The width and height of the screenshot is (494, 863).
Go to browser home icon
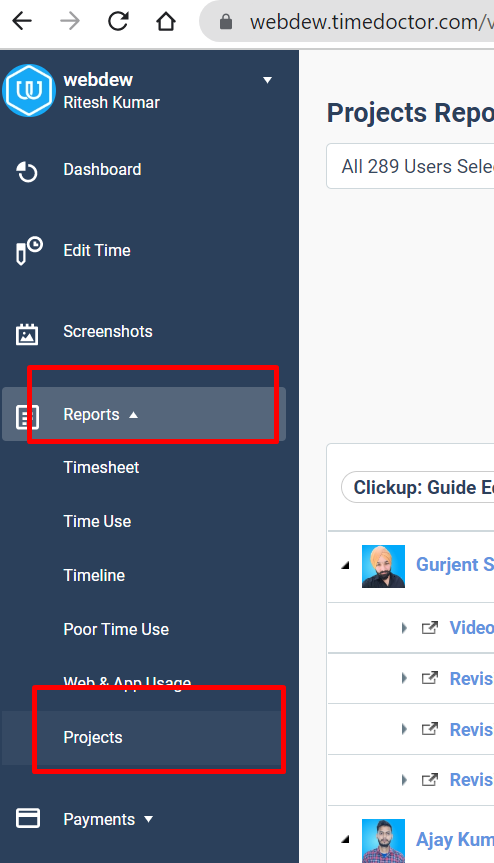click(x=166, y=21)
